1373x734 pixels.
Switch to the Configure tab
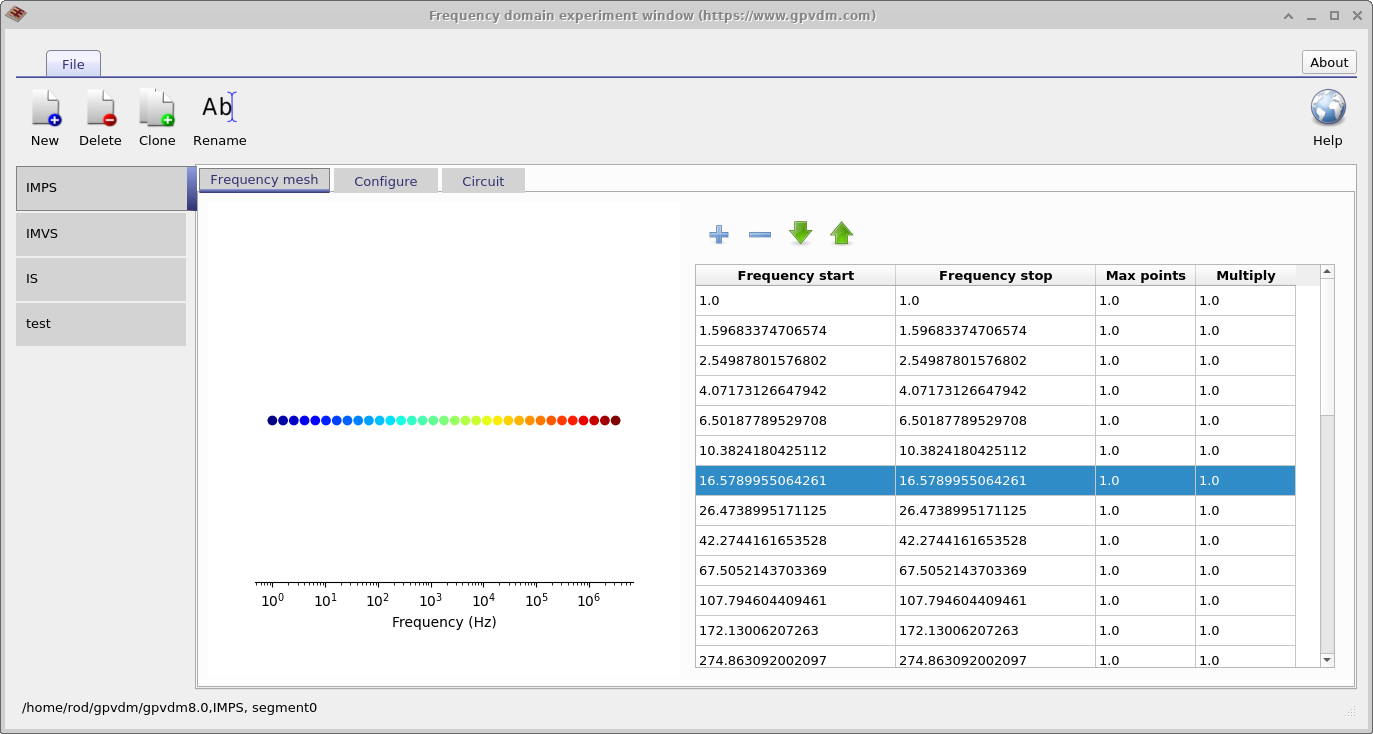pos(386,180)
